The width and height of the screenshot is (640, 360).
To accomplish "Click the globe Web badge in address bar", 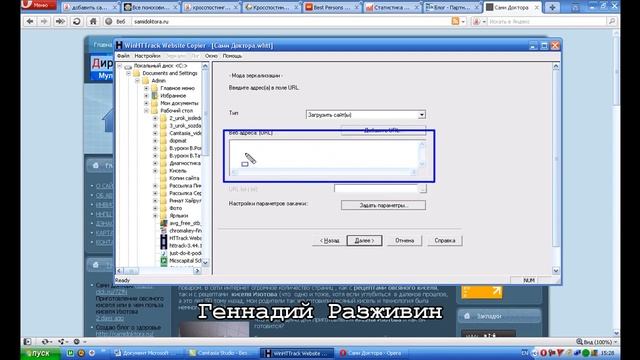I will point(109,22).
